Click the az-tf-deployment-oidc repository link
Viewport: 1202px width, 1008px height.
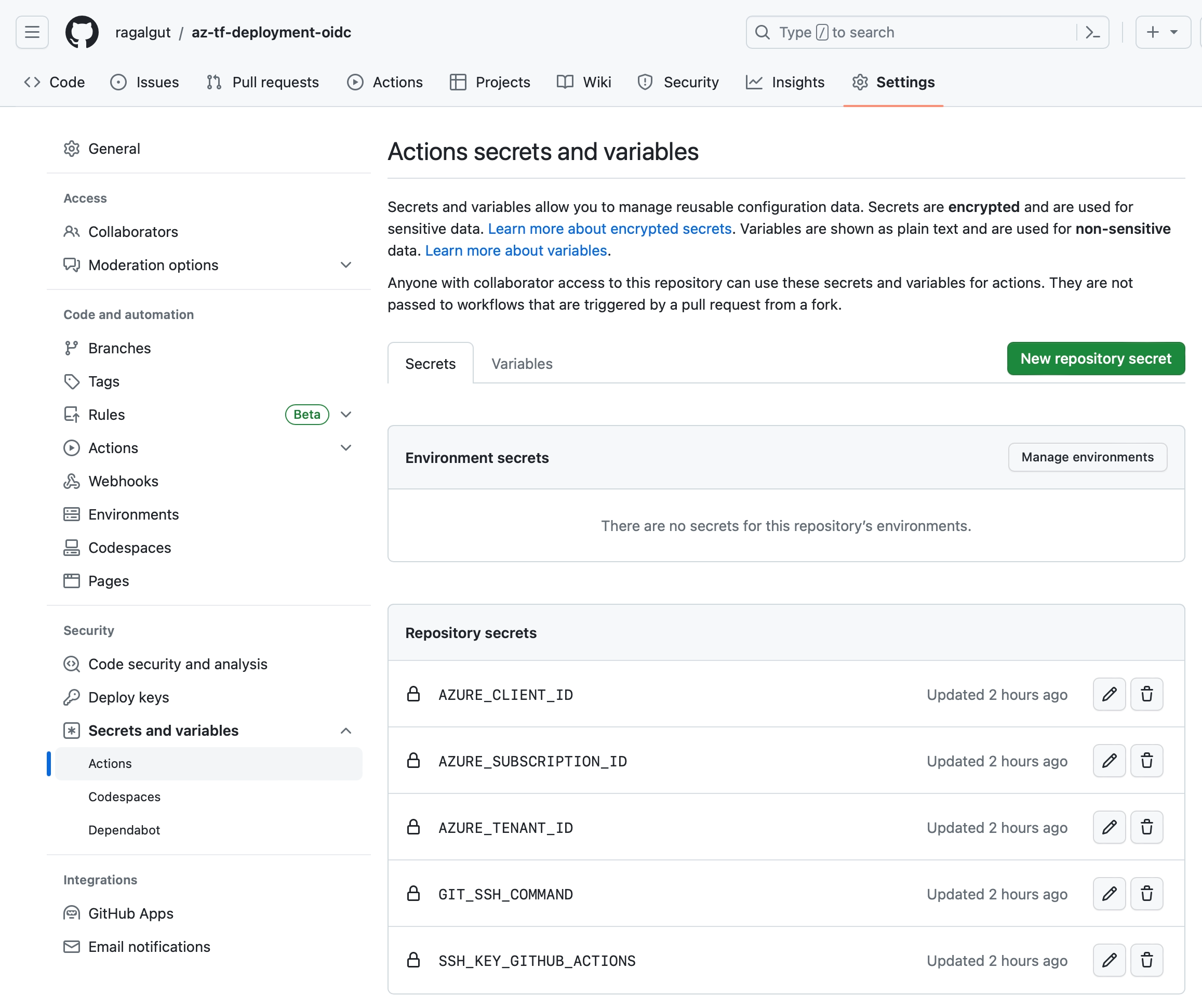click(271, 32)
